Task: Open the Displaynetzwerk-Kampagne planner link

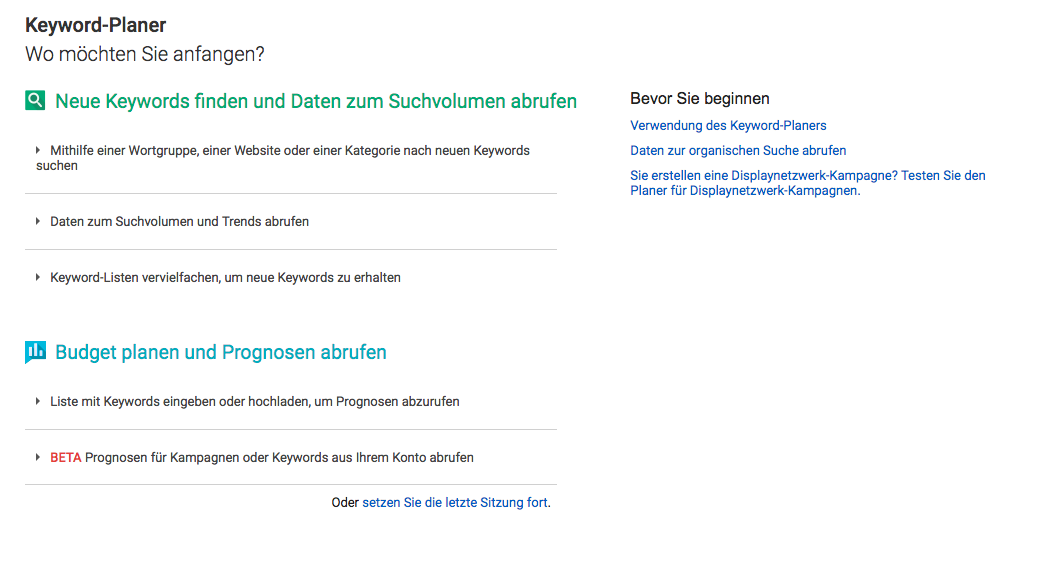Action: coord(807,183)
